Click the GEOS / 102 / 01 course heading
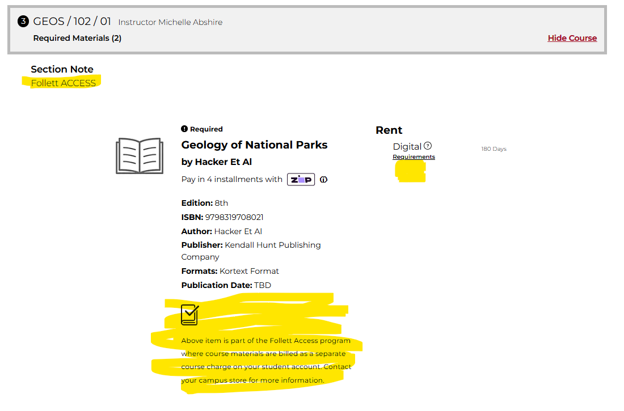624x411 pixels. coord(72,21)
